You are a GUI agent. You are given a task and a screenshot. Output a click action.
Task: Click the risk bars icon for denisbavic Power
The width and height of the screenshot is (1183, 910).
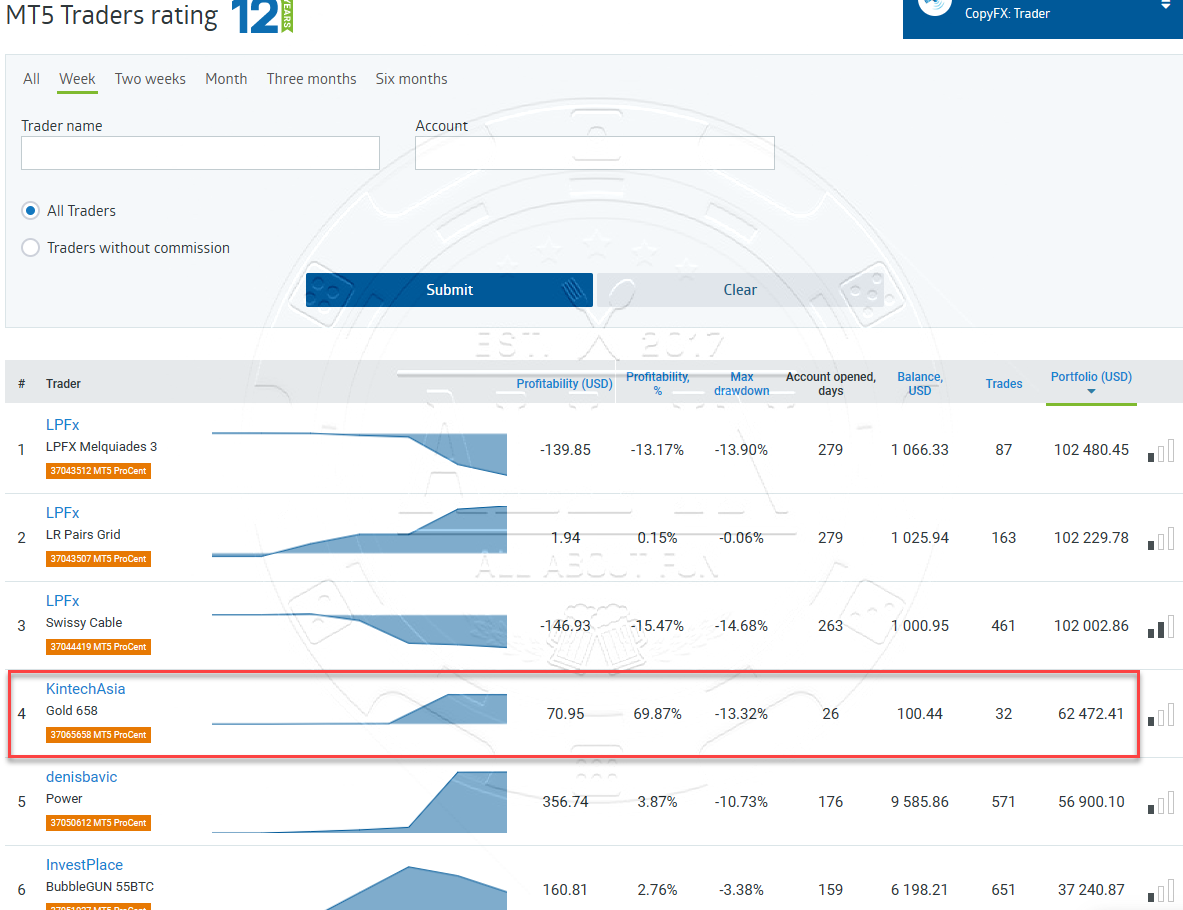1160,803
